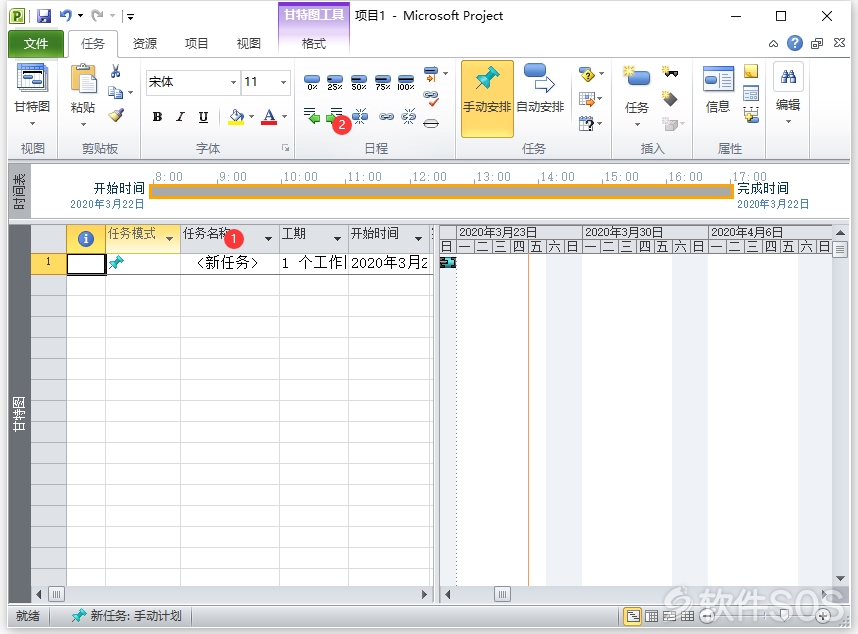Respect links for the selected task
Viewport: 858px width, 634px height.
[x=431, y=98]
